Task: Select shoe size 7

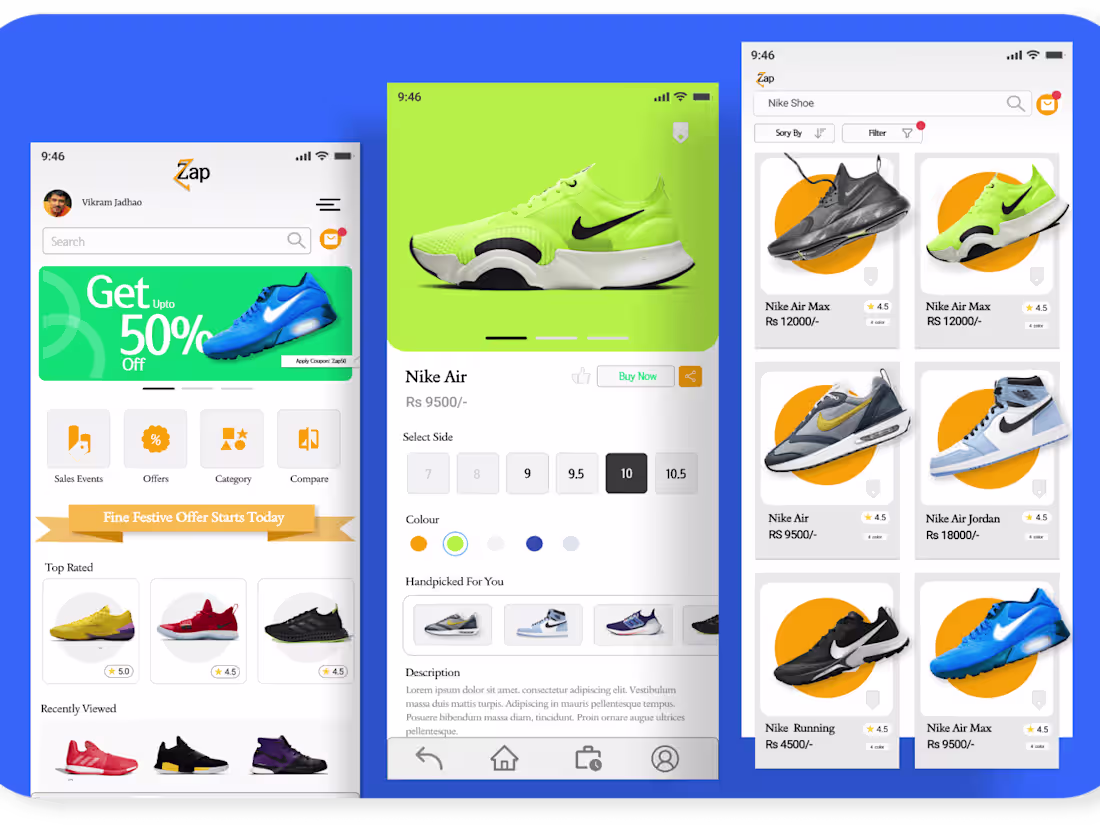Action: click(x=428, y=474)
